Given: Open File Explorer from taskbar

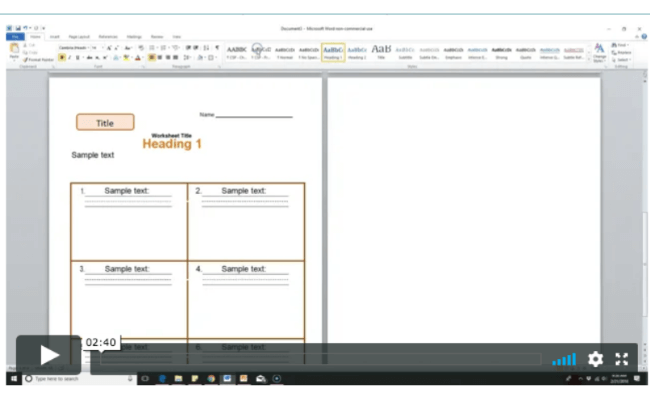Looking at the screenshot, I should coord(178,378).
